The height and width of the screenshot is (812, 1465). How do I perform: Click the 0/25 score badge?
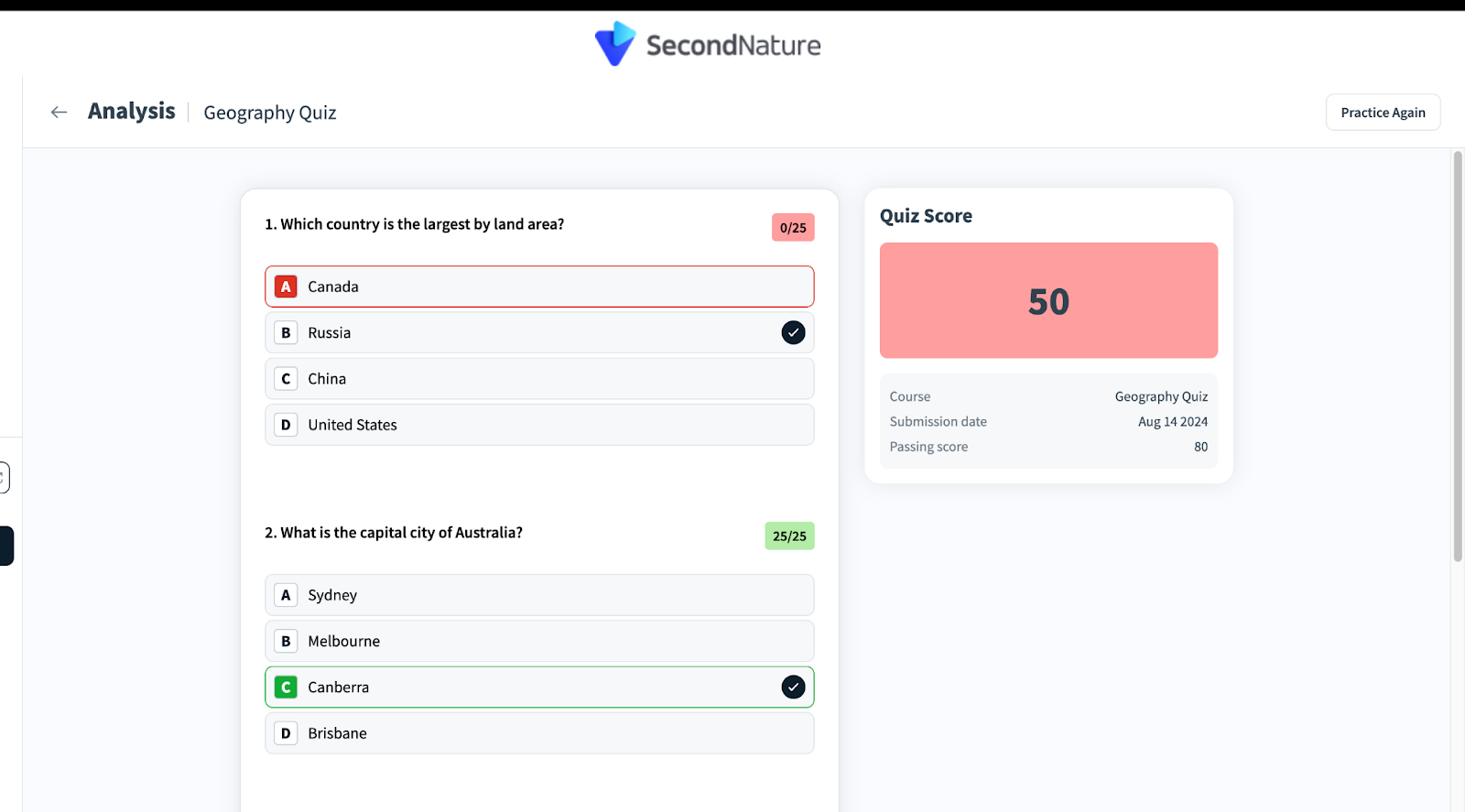tap(793, 227)
